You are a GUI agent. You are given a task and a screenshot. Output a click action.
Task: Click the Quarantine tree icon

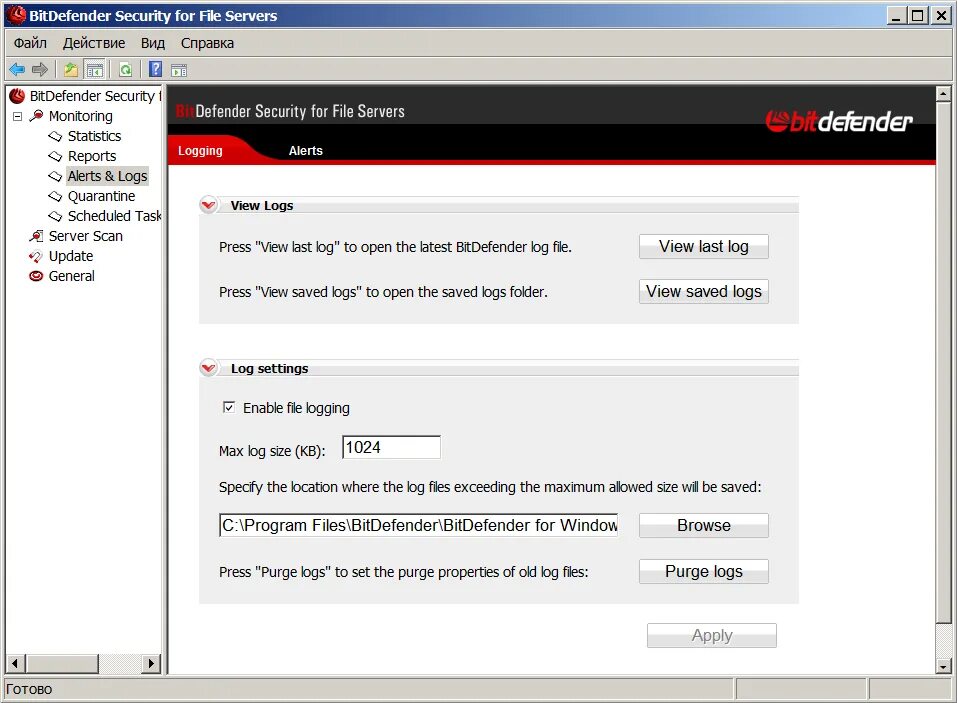(x=56, y=196)
